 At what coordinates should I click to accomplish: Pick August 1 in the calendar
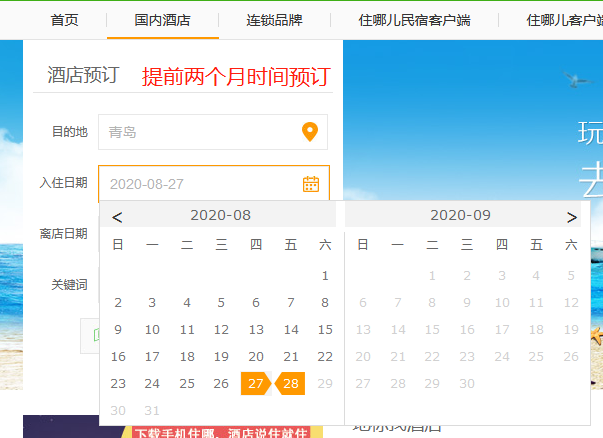click(325, 276)
